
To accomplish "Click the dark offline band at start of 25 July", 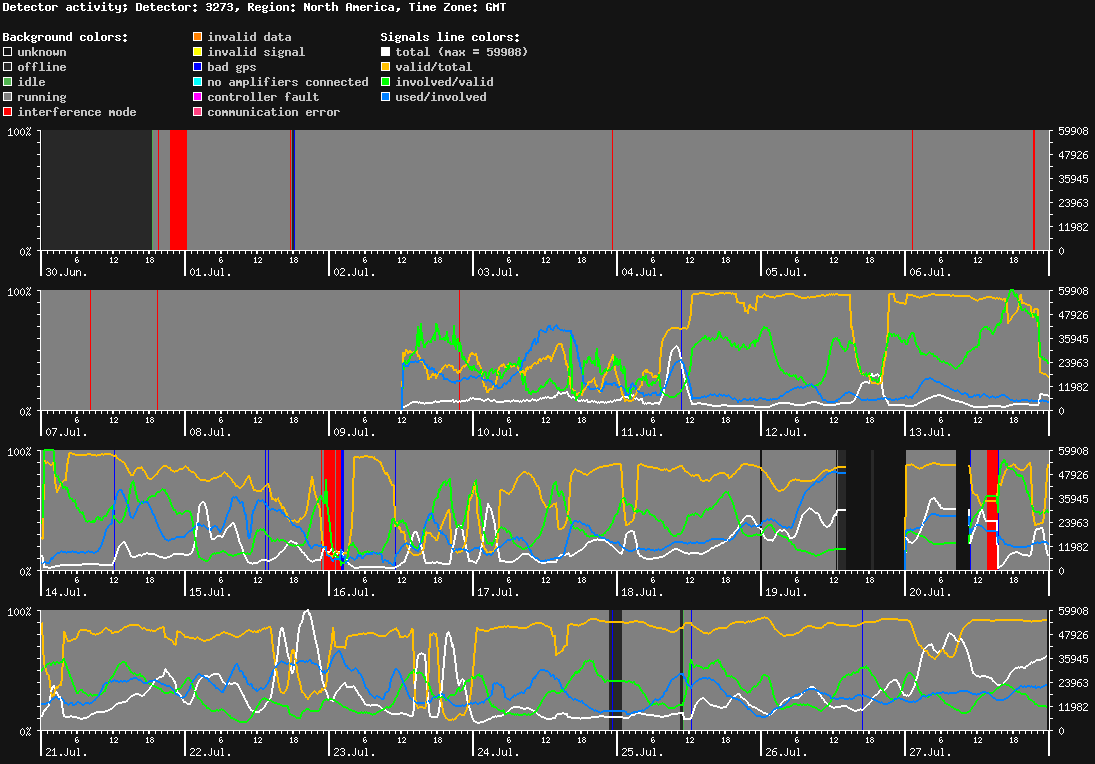I will 615,670.
